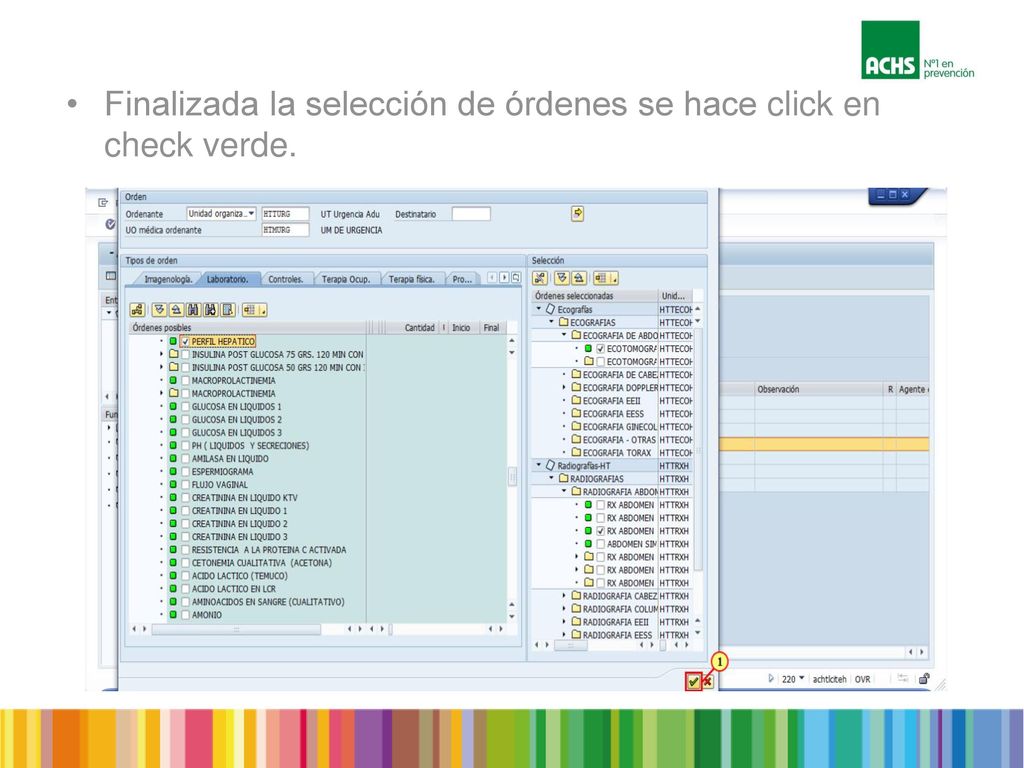Viewport: 1024px width, 768px height.
Task: Click the Radiografías-HT document icon
Action: click(551, 465)
